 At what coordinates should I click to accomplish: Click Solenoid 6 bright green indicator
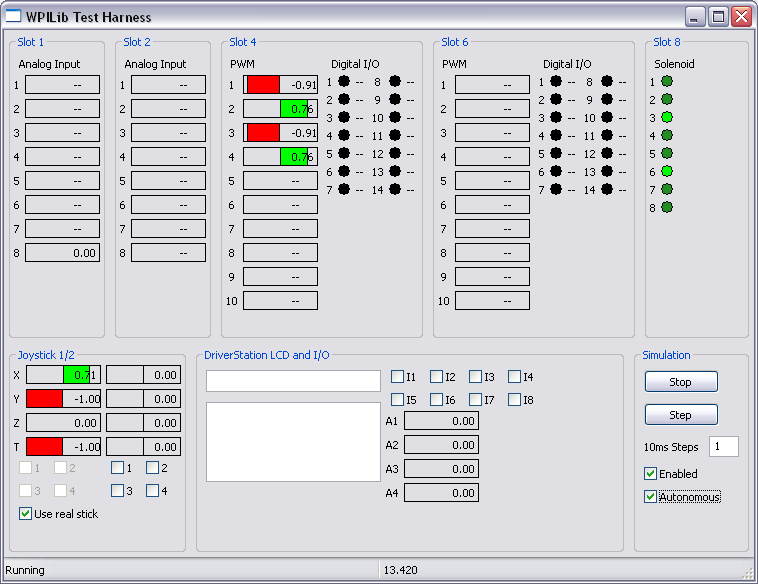click(x=667, y=171)
